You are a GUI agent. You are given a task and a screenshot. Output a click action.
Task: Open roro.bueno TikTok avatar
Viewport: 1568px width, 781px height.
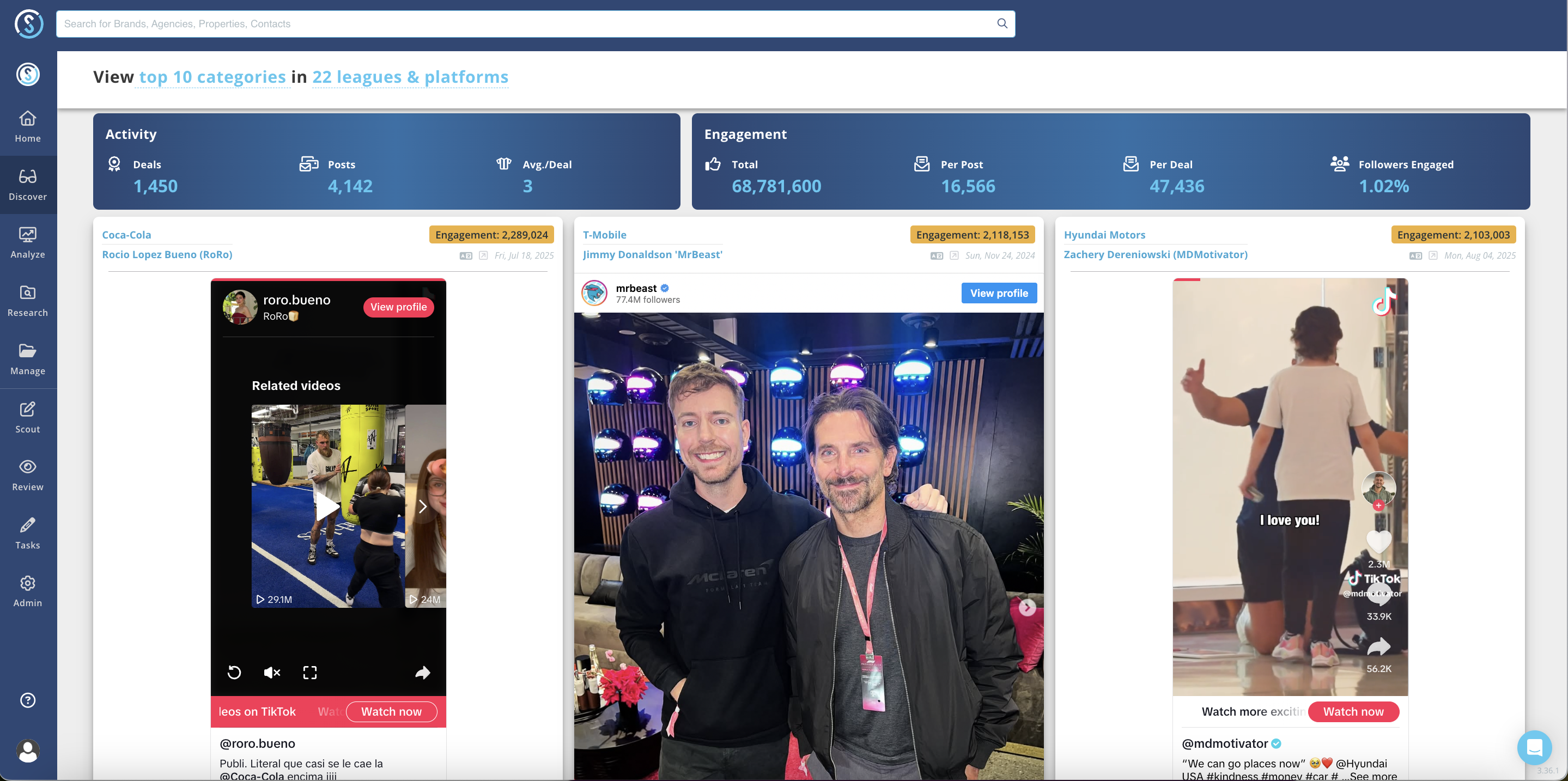pyautogui.click(x=240, y=307)
